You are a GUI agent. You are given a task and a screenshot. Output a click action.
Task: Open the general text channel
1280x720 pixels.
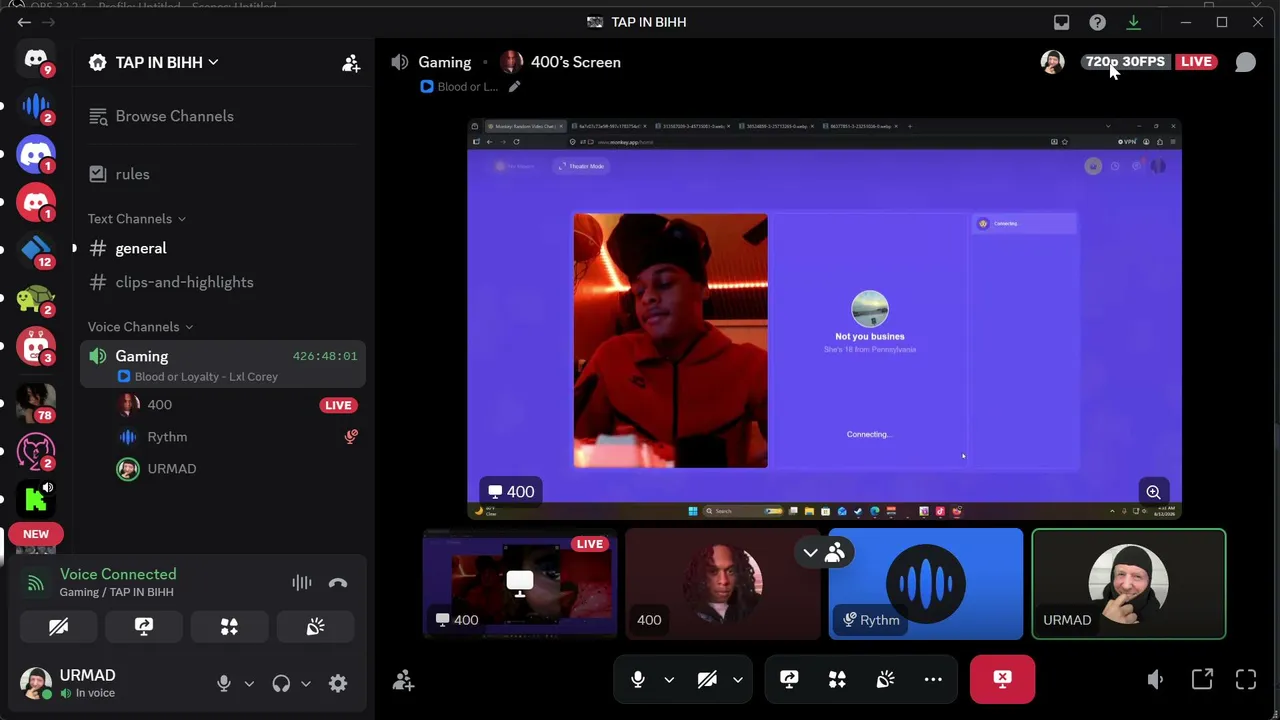point(222,248)
